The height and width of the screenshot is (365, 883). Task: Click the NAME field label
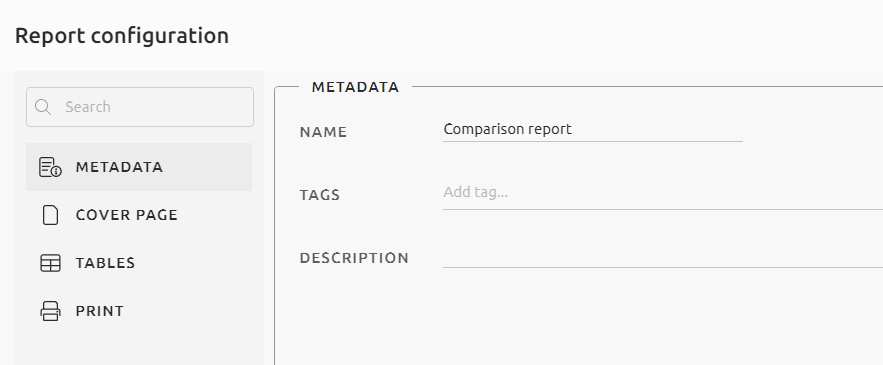coord(323,132)
